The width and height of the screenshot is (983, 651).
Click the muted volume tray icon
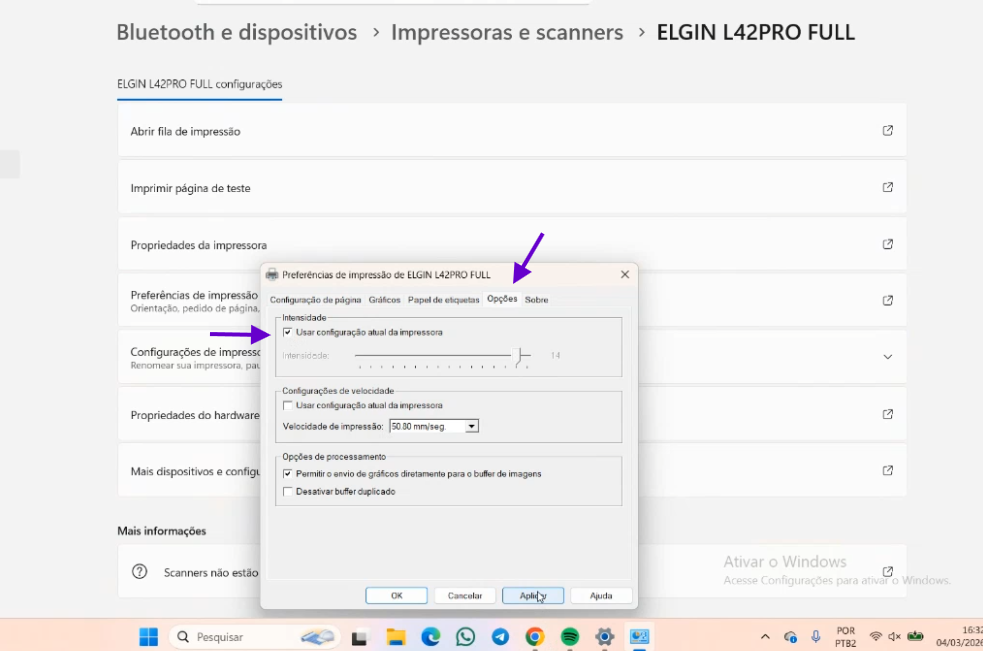(895, 637)
